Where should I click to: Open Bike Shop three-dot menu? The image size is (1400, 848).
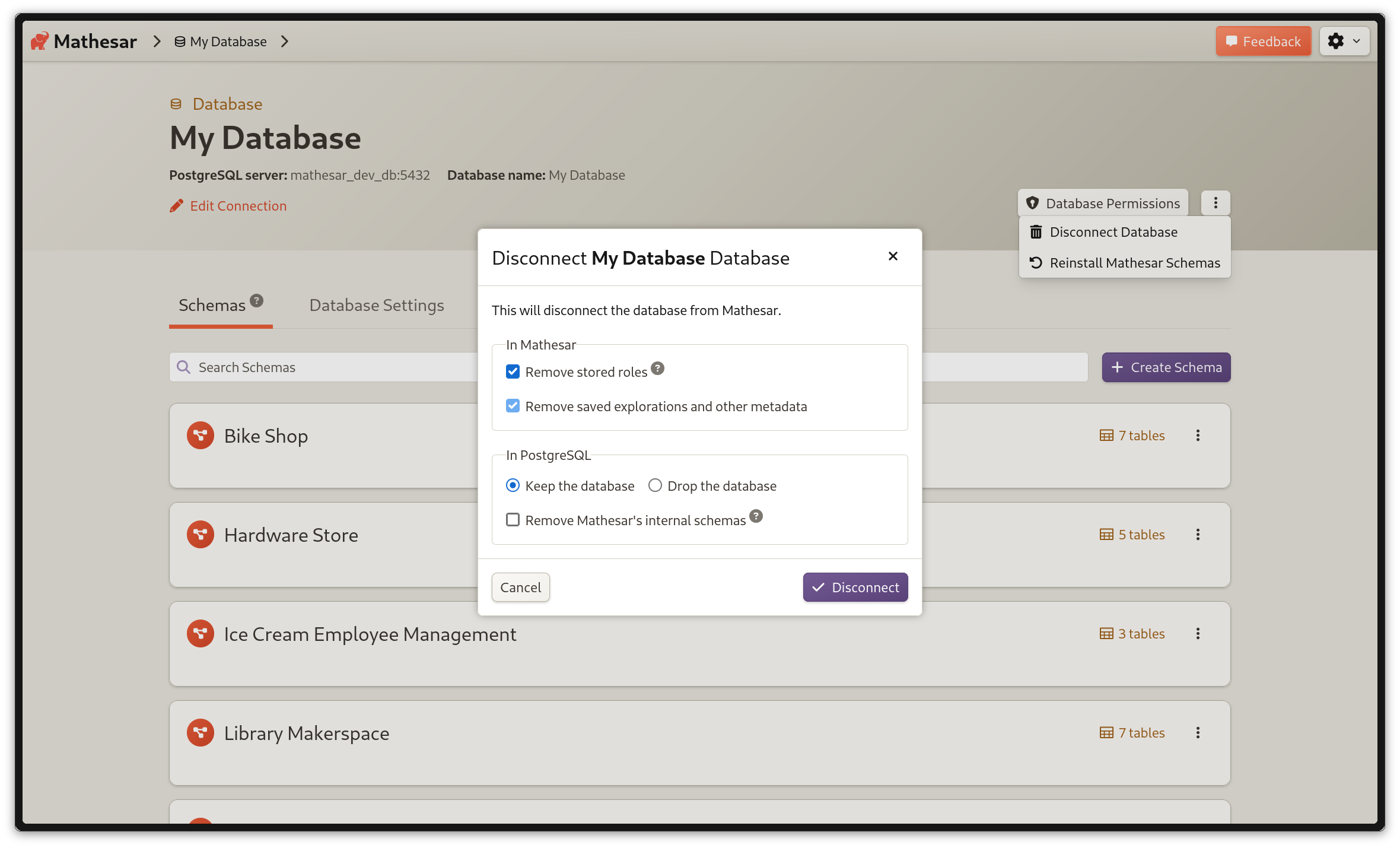point(1198,436)
